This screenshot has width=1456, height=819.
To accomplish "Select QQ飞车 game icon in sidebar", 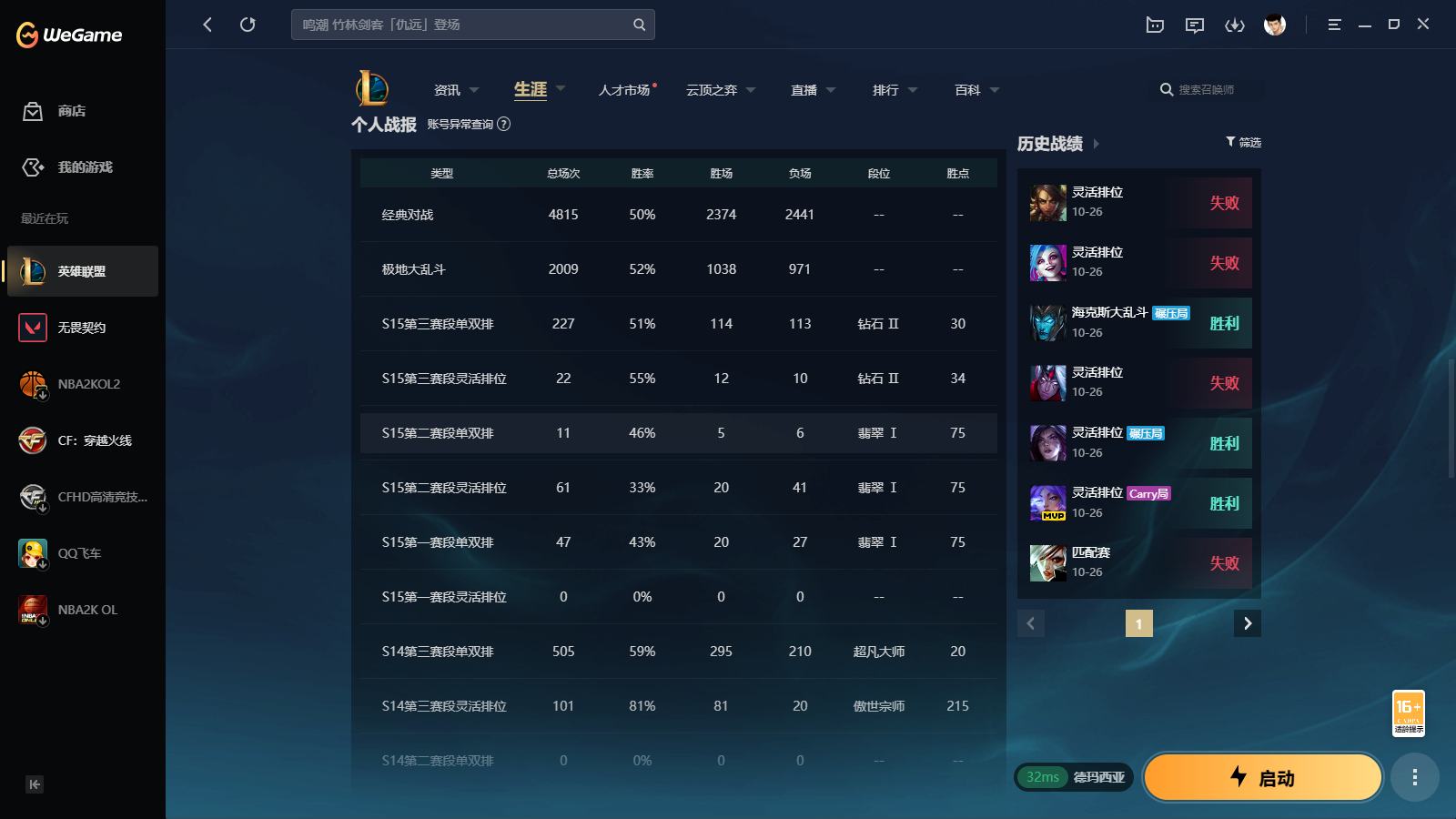I will [x=33, y=553].
